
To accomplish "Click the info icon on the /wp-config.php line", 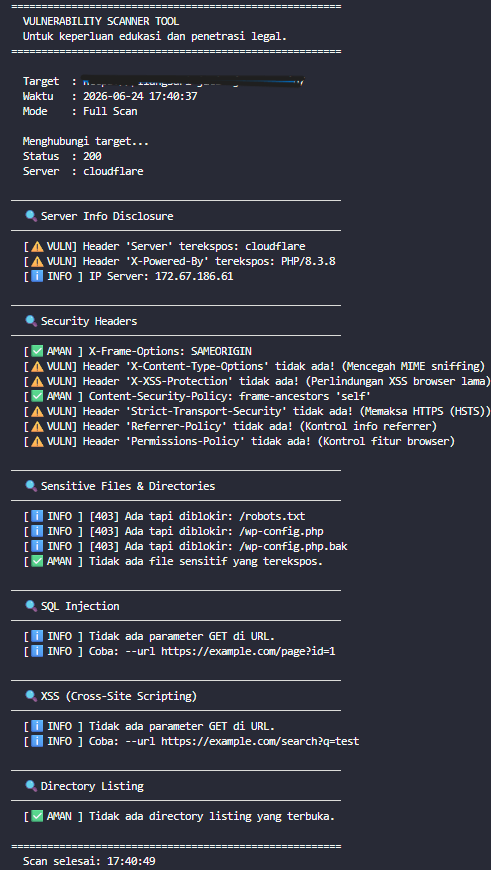I will pyautogui.click(x=37, y=532).
